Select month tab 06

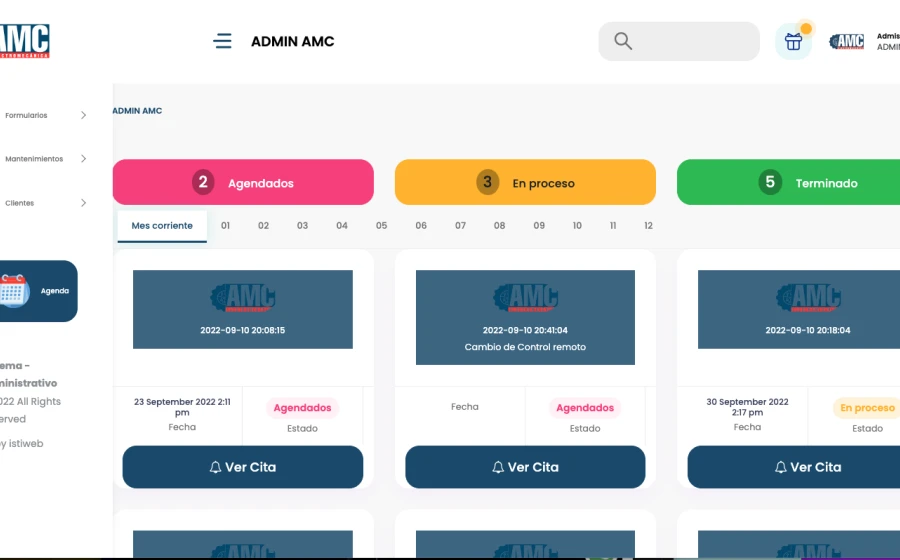(x=421, y=226)
